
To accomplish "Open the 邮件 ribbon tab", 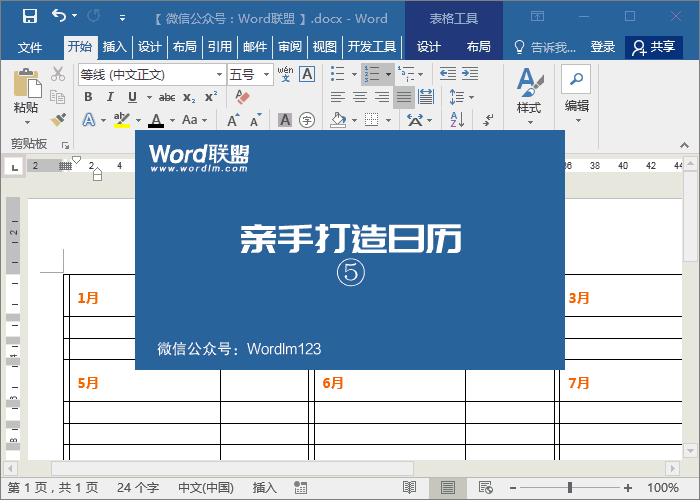I will coord(255,46).
